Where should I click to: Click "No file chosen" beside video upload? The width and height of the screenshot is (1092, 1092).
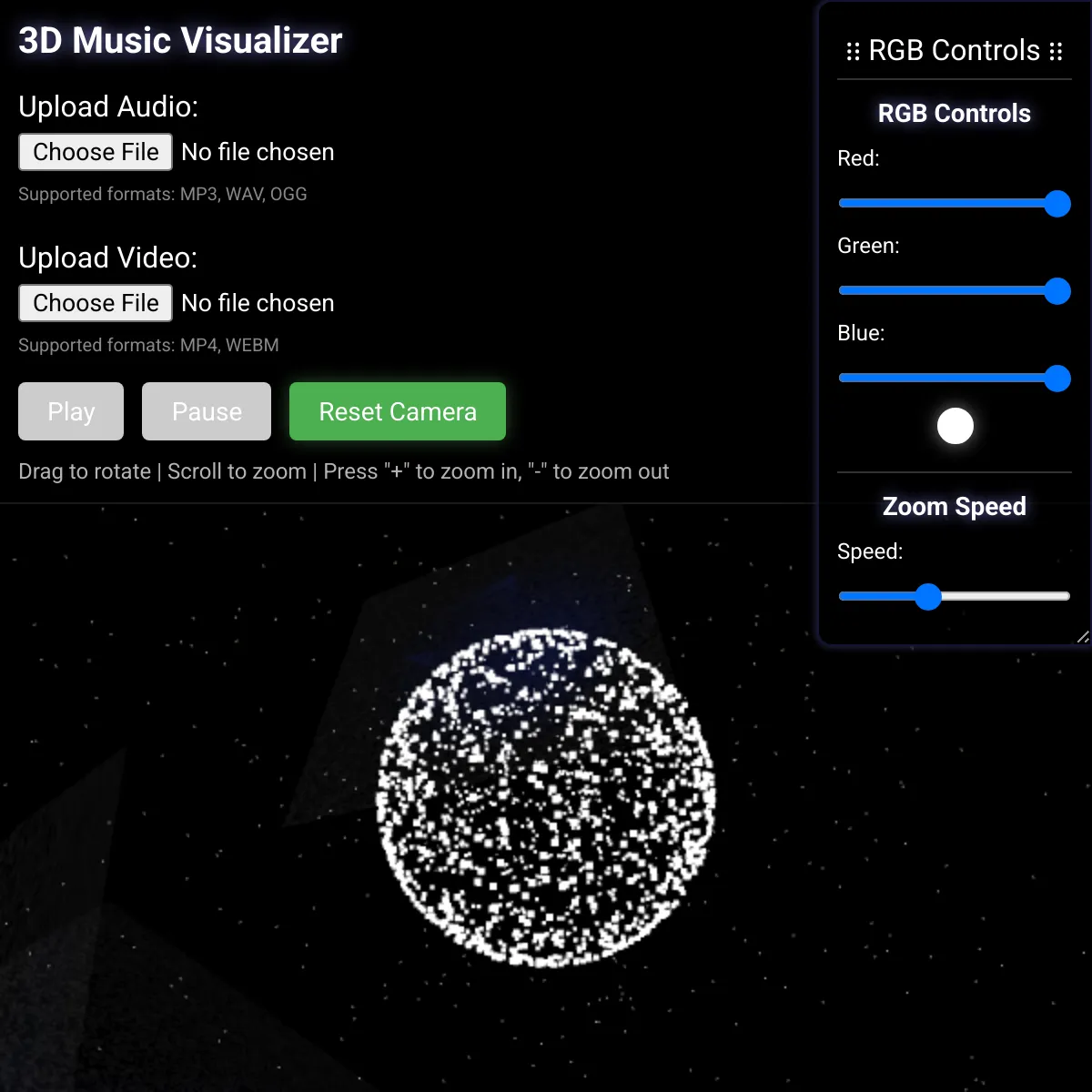258,303
